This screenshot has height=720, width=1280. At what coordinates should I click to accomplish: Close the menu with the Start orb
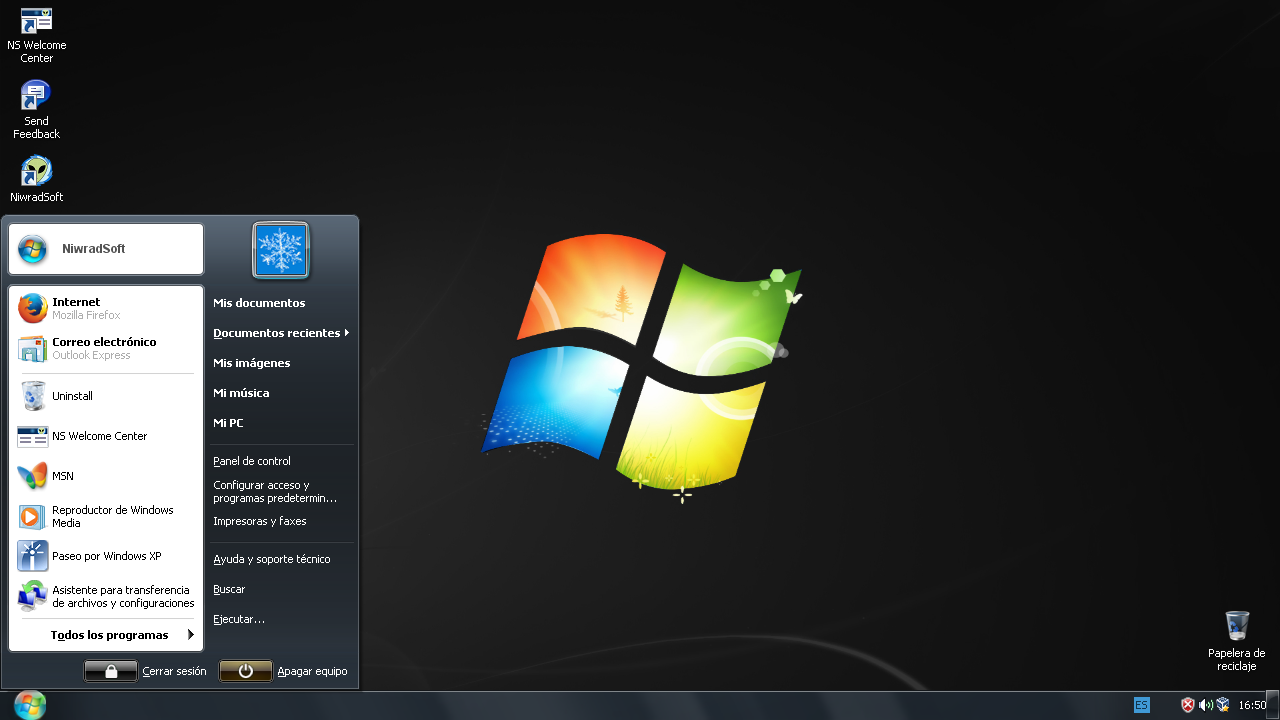[x=30, y=705]
